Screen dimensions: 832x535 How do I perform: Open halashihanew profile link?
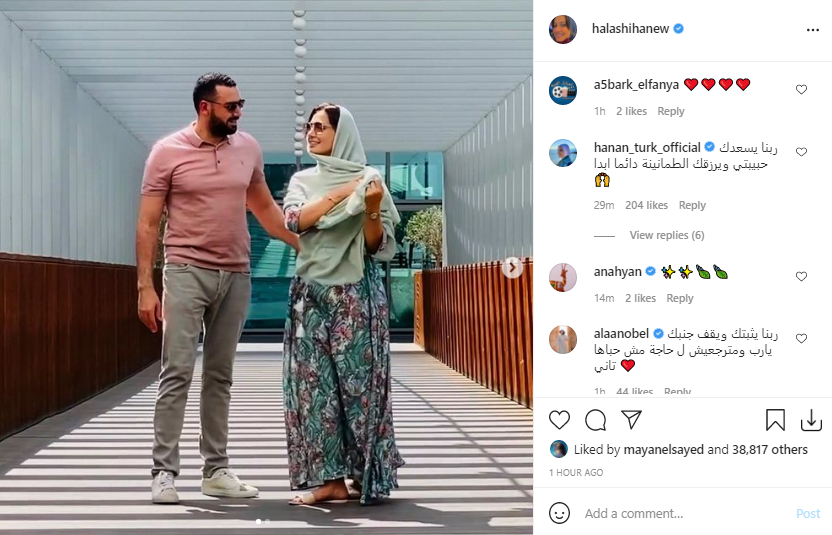coord(630,29)
